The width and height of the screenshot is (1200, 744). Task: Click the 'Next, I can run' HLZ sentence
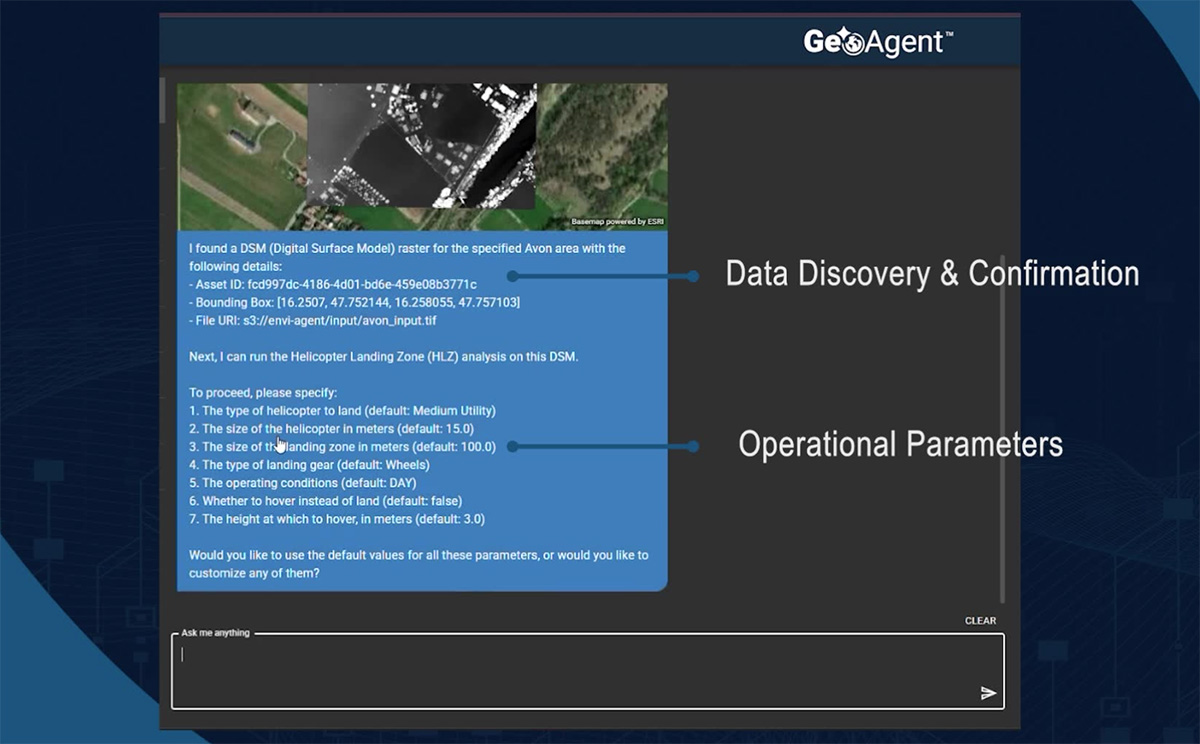pyautogui.click(x=384, y=356)
